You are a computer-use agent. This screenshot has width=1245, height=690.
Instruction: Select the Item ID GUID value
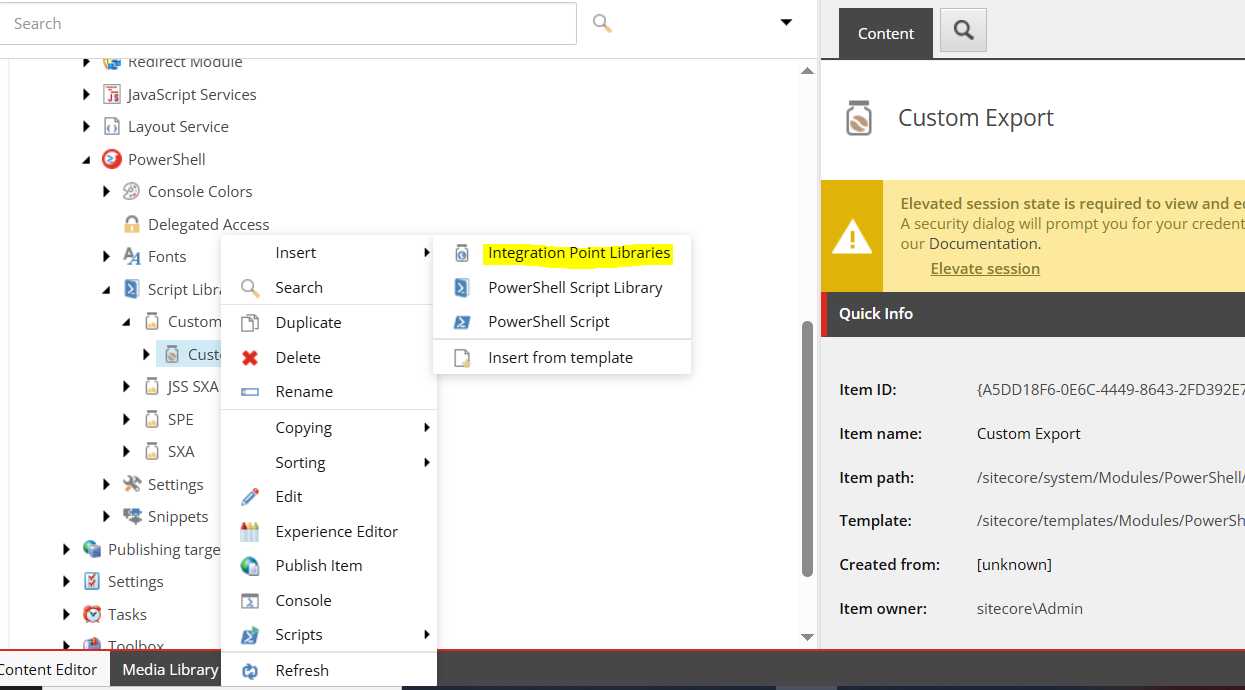[x=1110, y=389]
